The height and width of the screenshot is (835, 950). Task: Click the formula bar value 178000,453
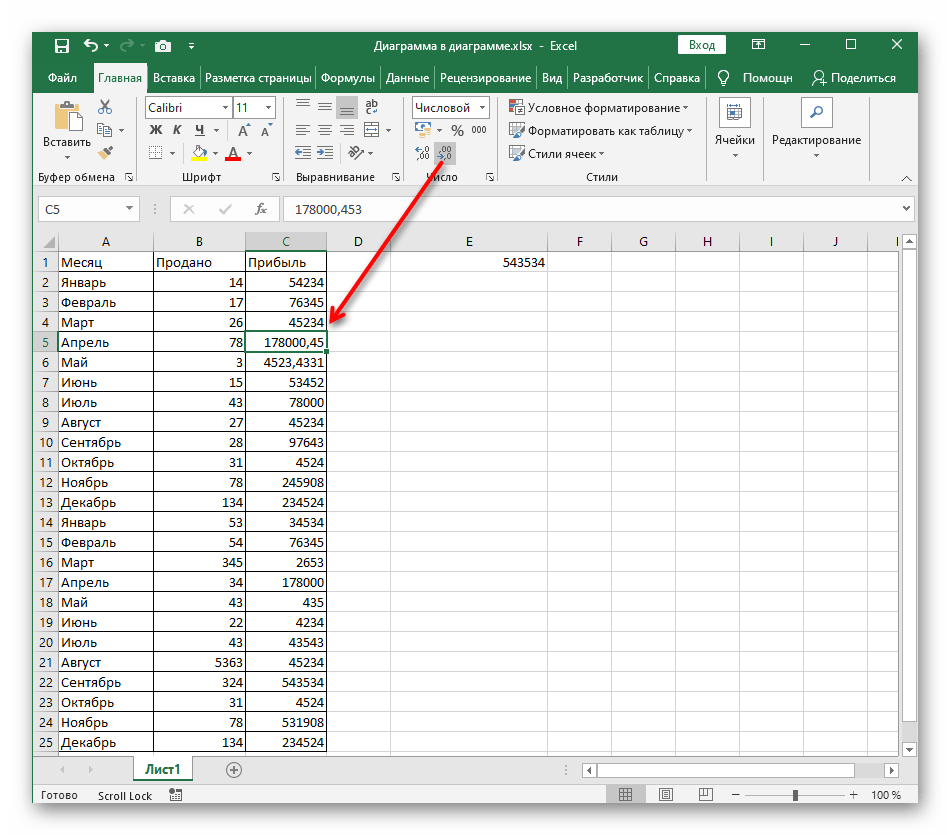[328, 210]
